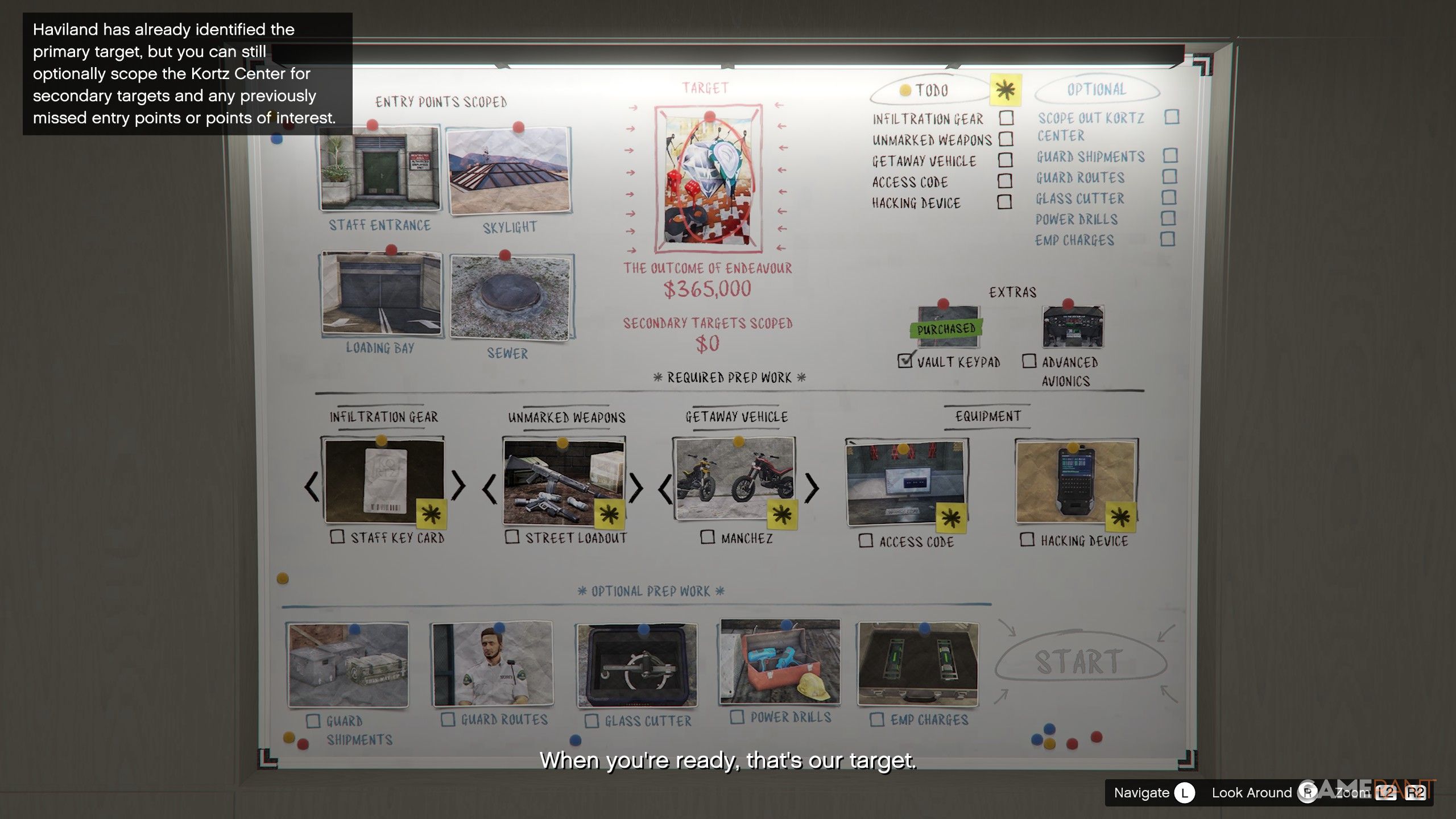Select the Glass Cutter case photo
The width and height of the screenshot is (1456, 819).
(x=637, y=665)
